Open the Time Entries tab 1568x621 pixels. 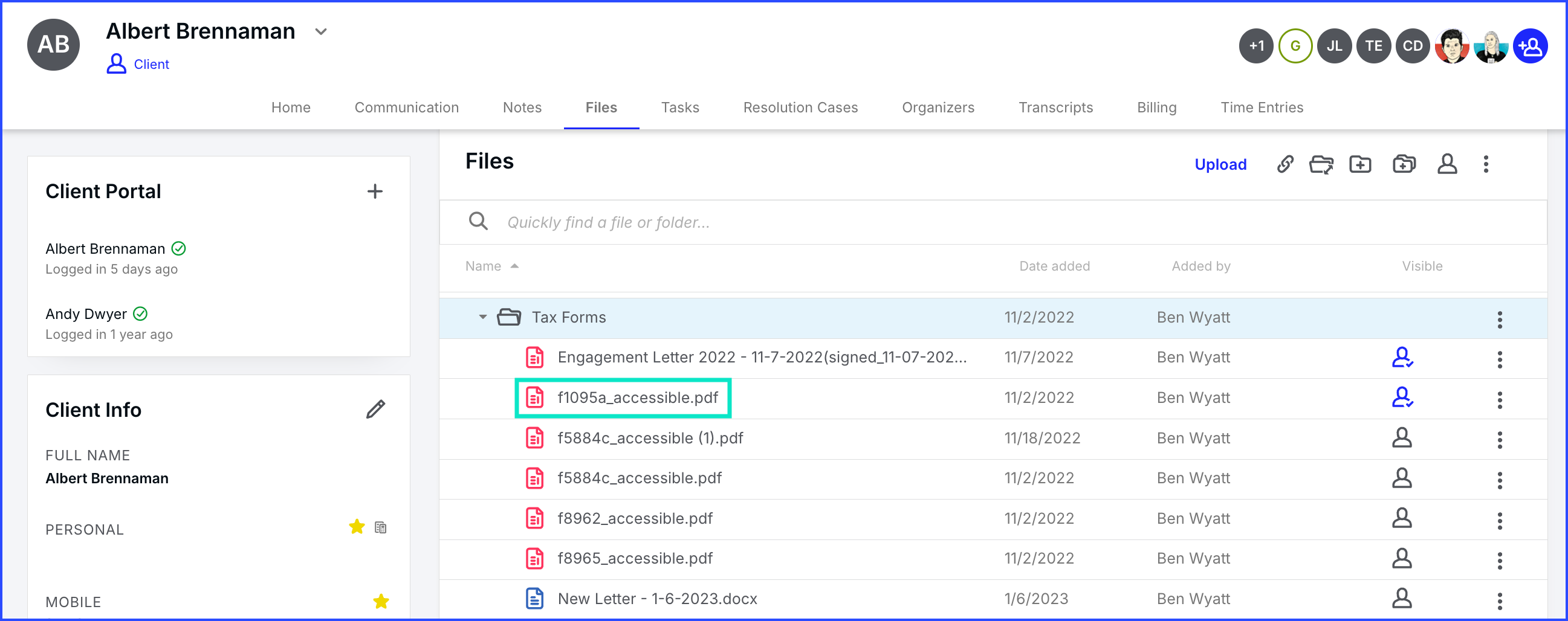click(1261, 107)
